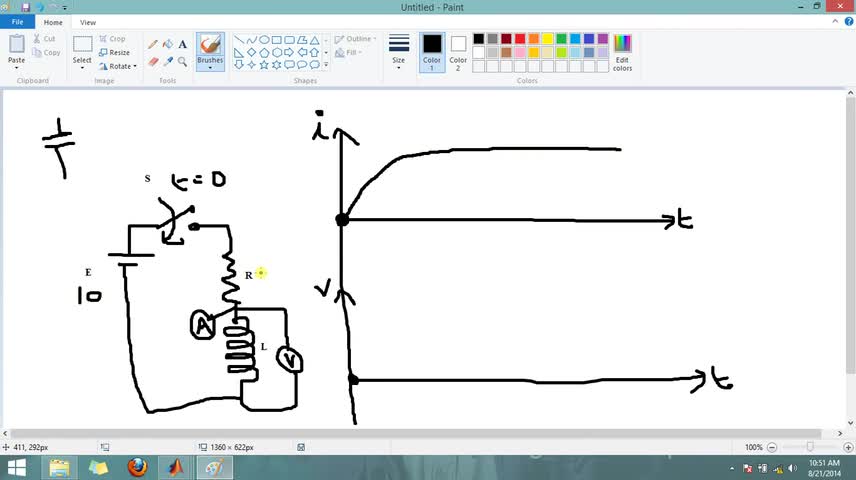Expand the Shapes gallery more arrow
The width and height of the screenshot is (856, 480).
tap(326, 65)
